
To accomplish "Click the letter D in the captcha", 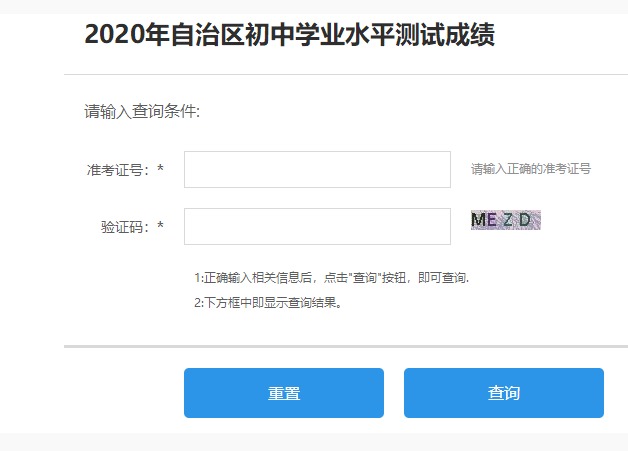I will tap(524, 221).
